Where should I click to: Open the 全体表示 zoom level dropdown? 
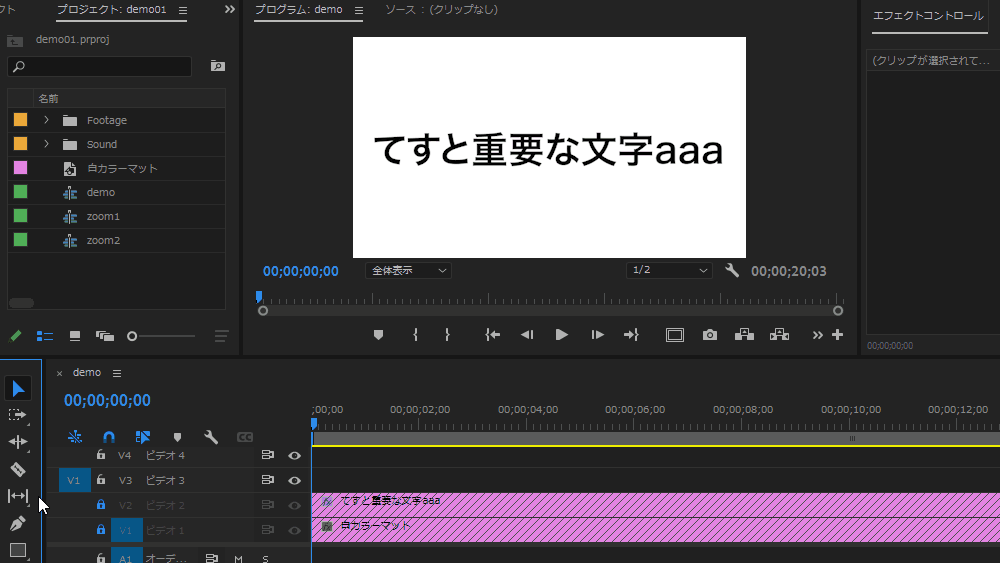coord(408,270)
